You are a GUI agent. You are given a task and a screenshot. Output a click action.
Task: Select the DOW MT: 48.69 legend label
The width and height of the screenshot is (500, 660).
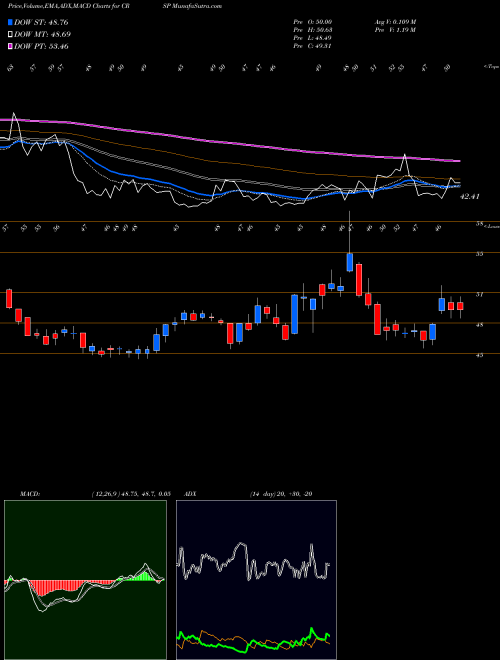click(43, 35)
